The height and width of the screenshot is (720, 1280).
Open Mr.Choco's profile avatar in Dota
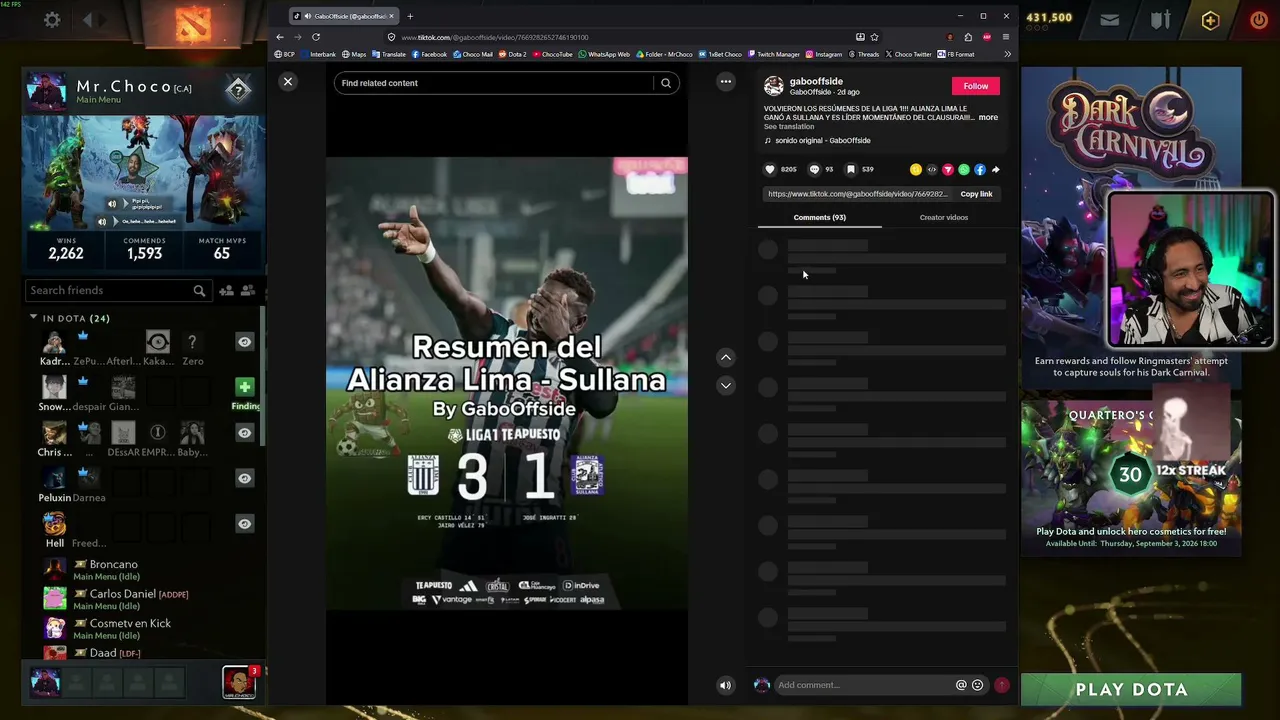47,92
